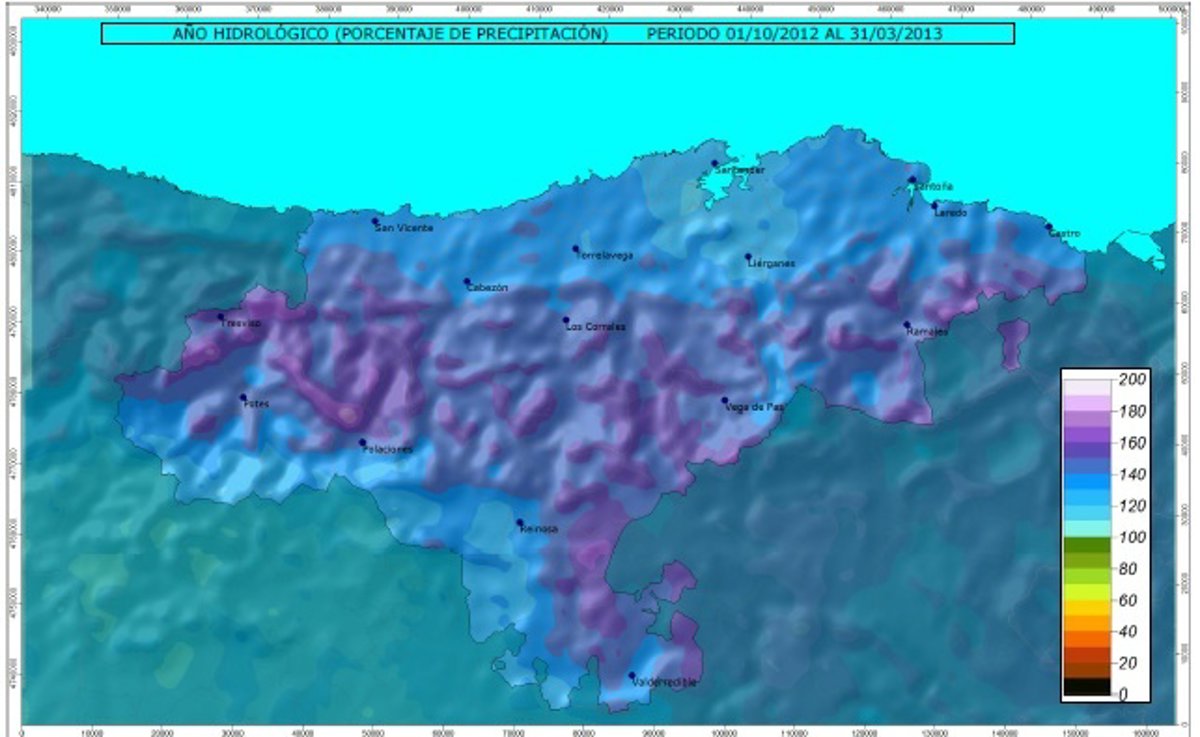Click the San Vicente label
This screenshot has width=1200, height=737.
pyautogui.click(x=404, y=229)
